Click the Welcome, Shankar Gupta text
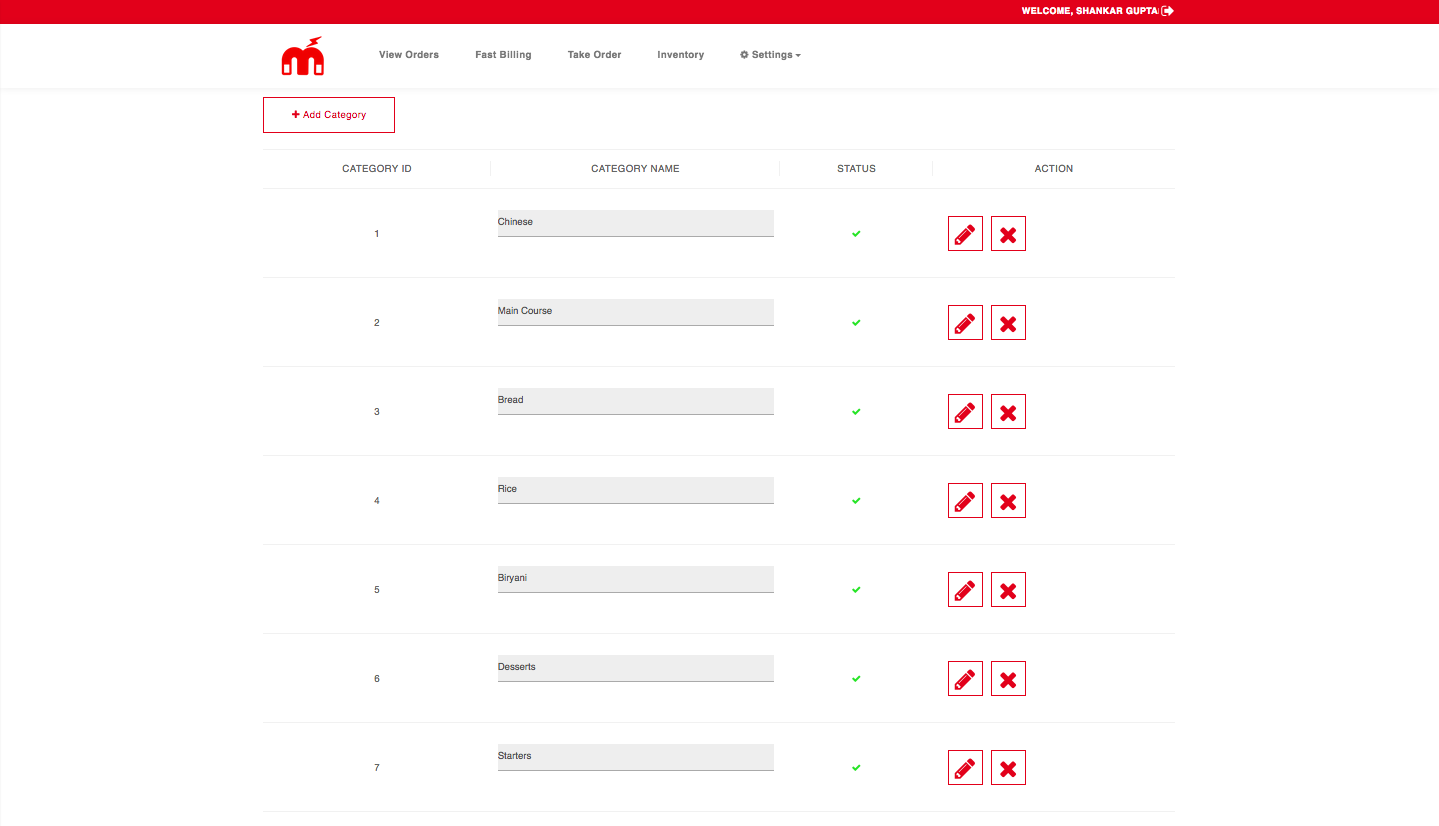 [1089, 11]
